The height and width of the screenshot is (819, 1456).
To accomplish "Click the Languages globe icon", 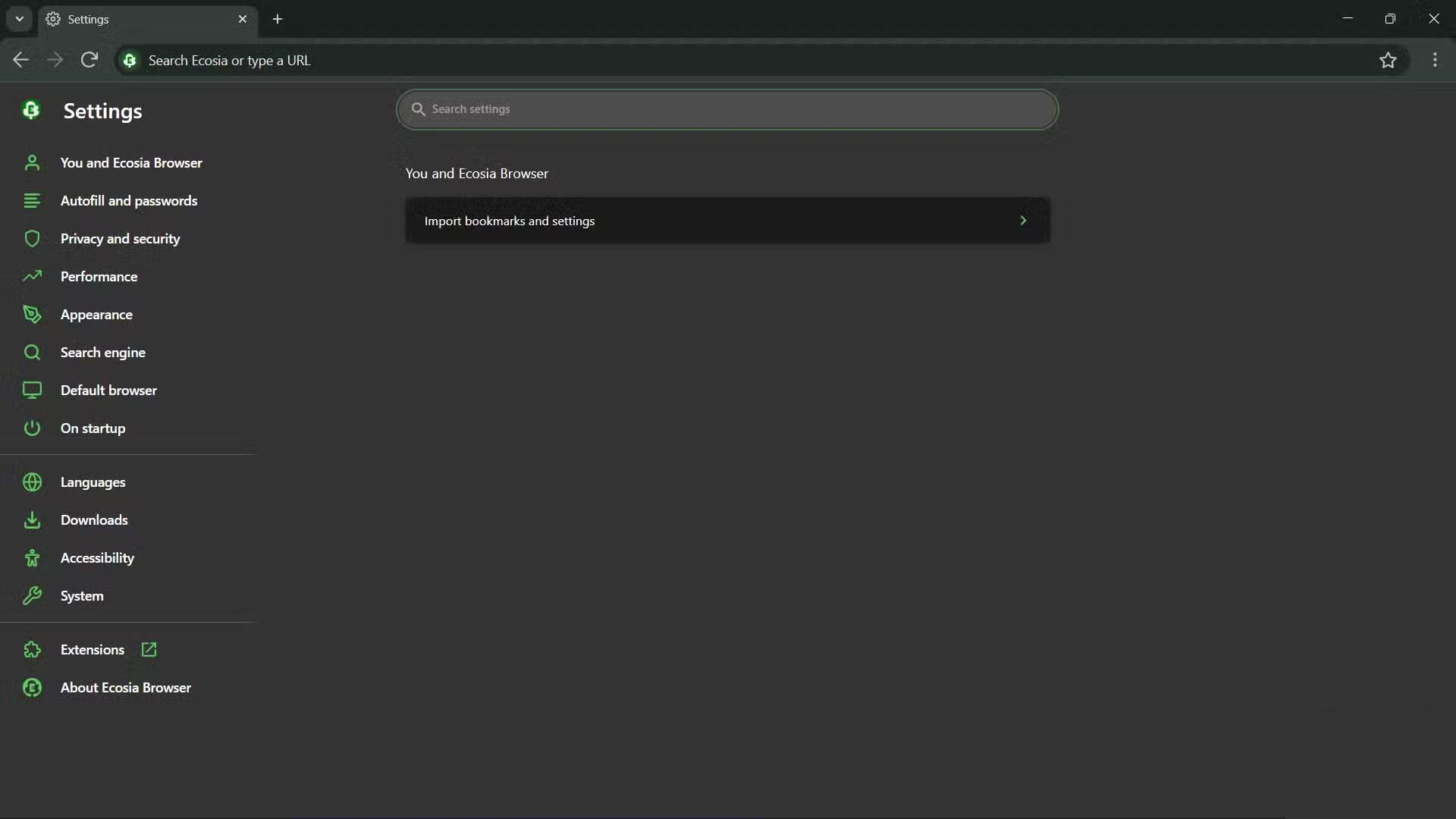I will click(32, 482).
